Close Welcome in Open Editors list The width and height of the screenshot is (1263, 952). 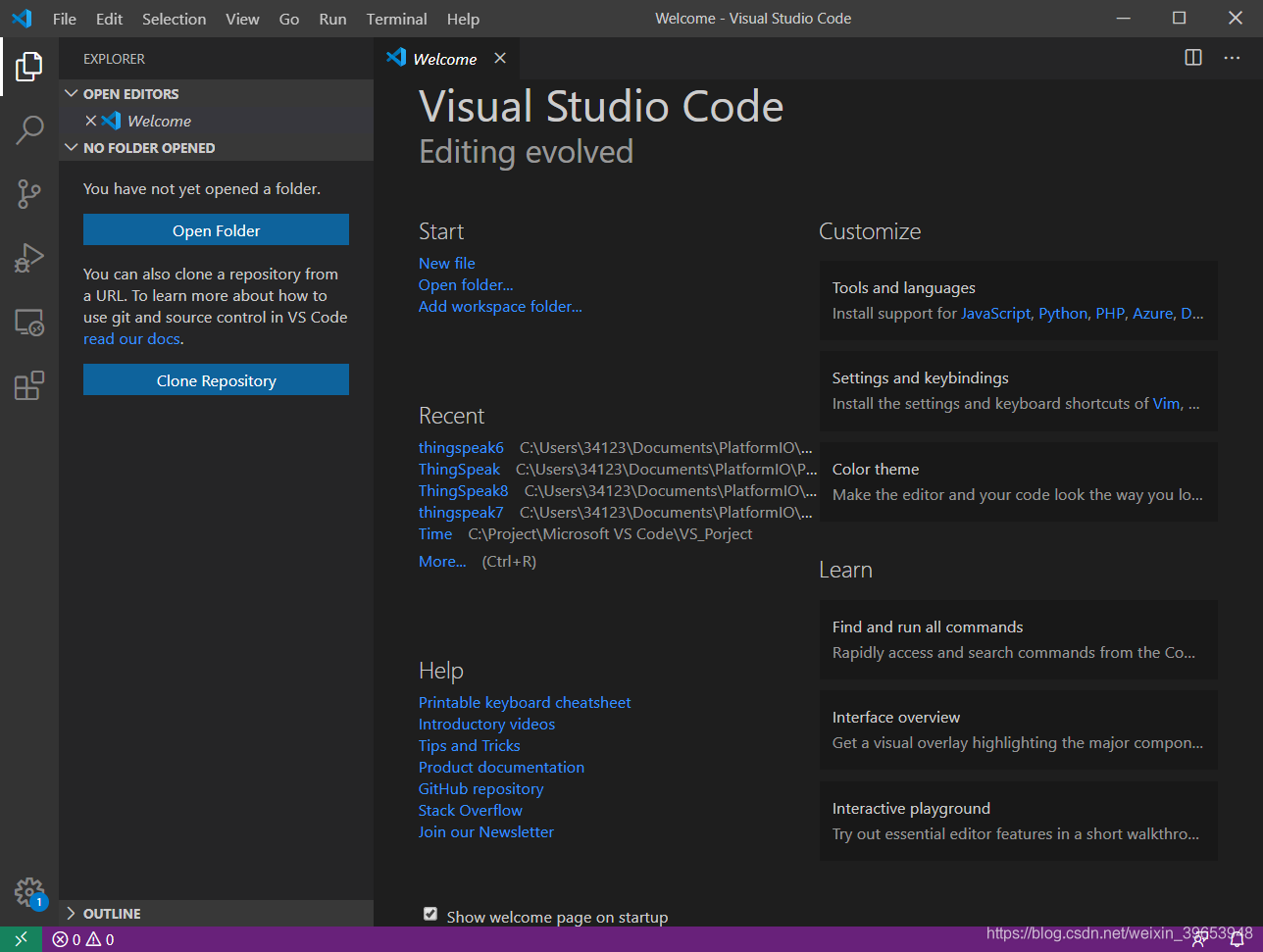click(90, 121)
